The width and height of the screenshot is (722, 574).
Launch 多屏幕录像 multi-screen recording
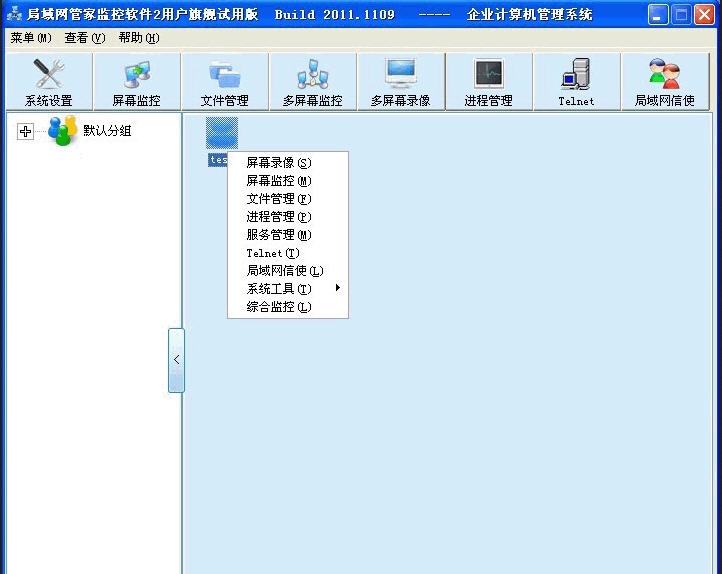coord(401,81)
